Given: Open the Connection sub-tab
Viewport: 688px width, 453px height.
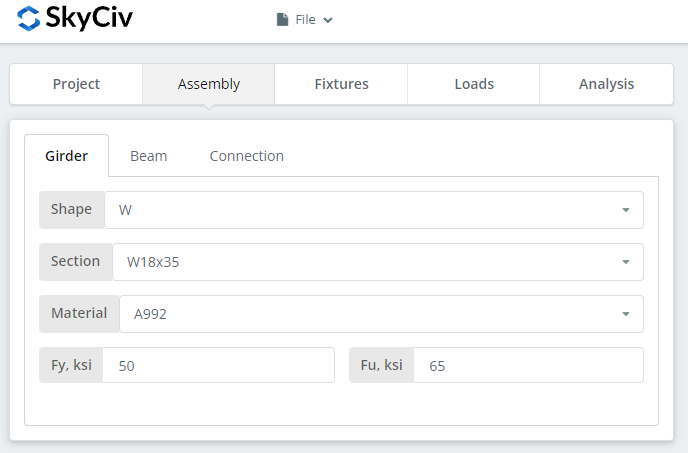Looking at the screenshot, I should click(x=247, y=156).
